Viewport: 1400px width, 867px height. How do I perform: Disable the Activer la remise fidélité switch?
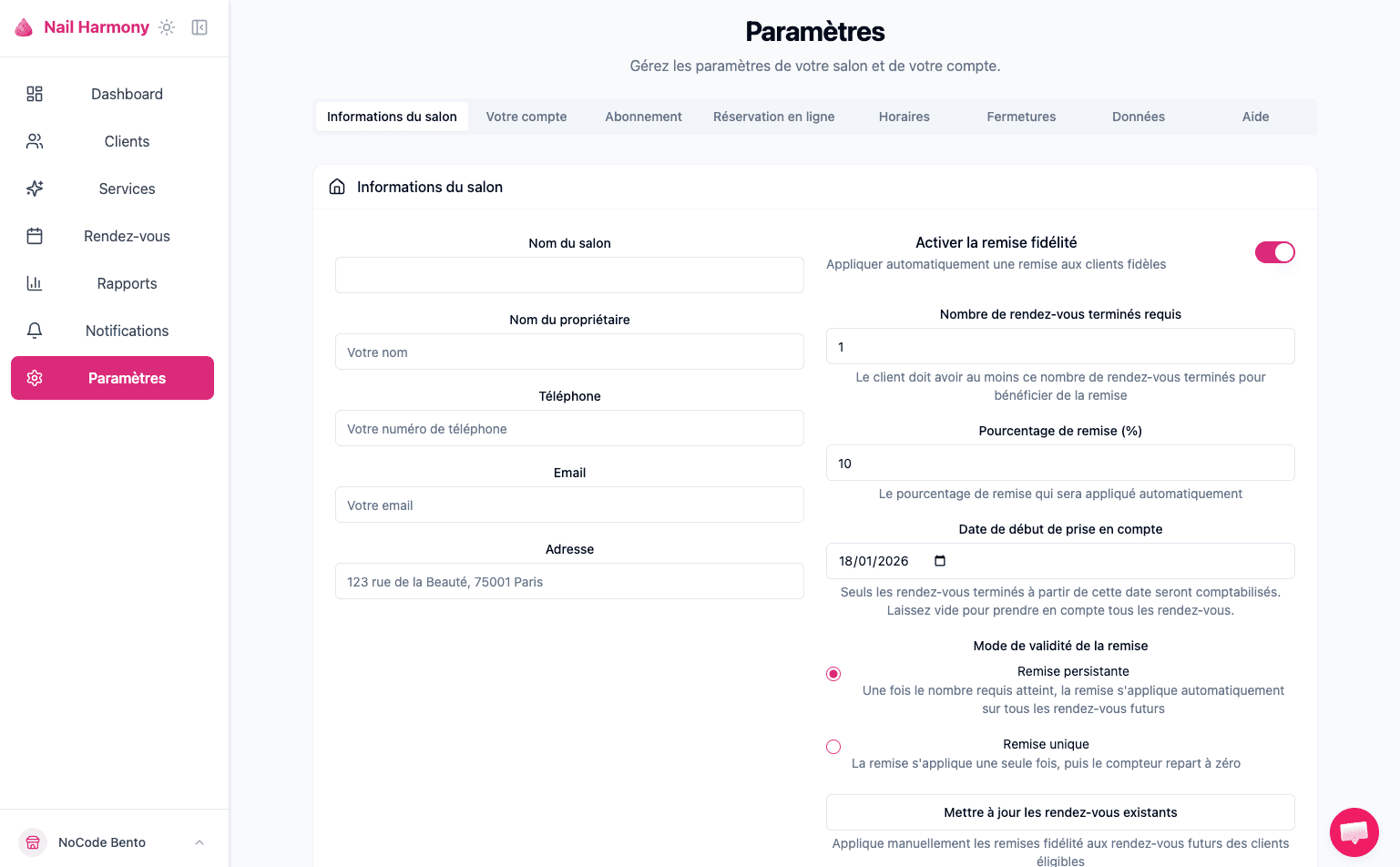coord(1275,252)
